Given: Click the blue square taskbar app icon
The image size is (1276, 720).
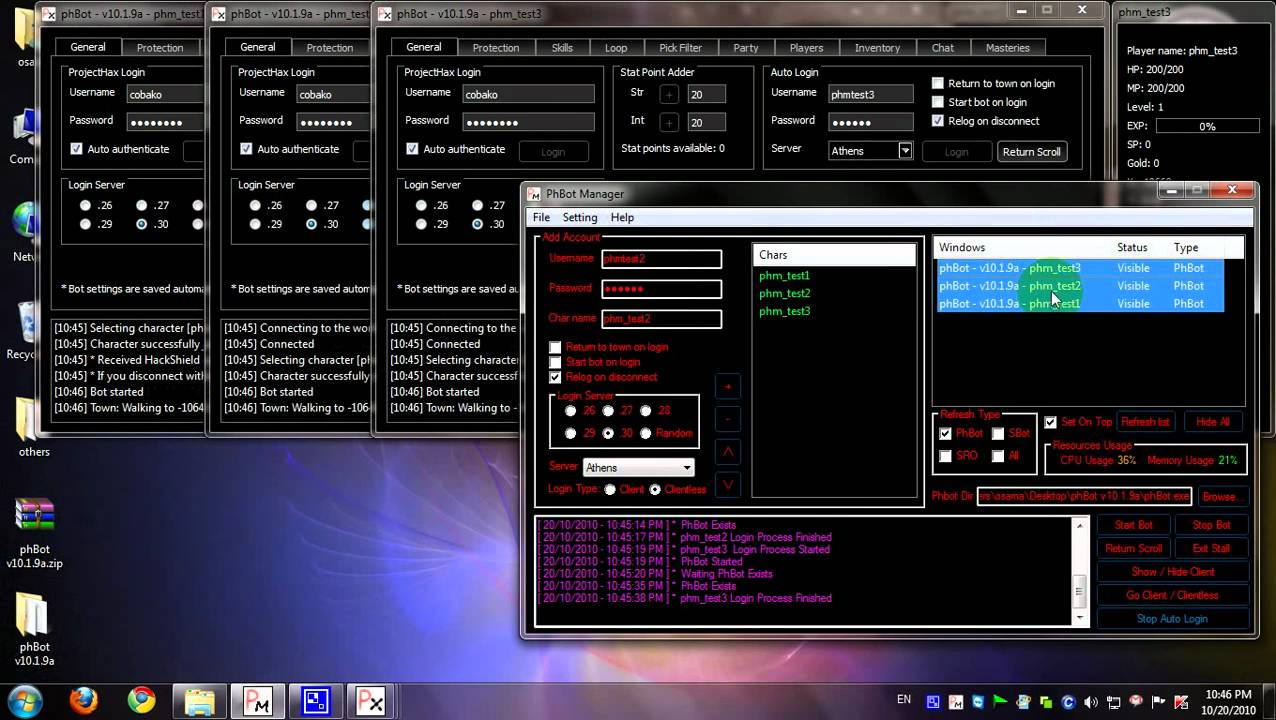Looking at the screenshot, I should coord(314,701).
